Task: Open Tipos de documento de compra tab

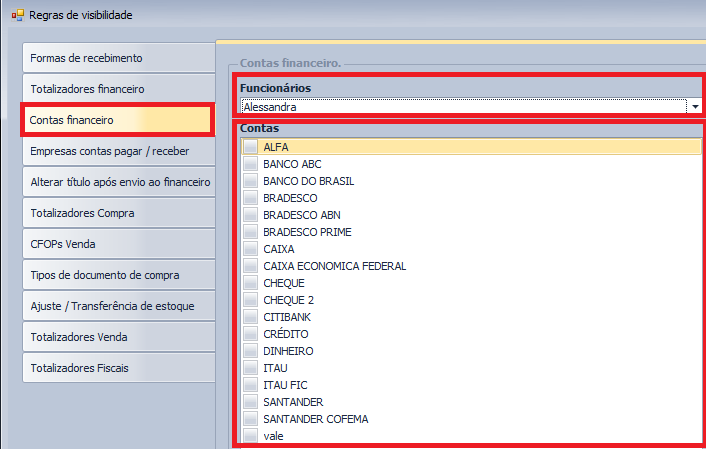Action: tap(119, 275)
